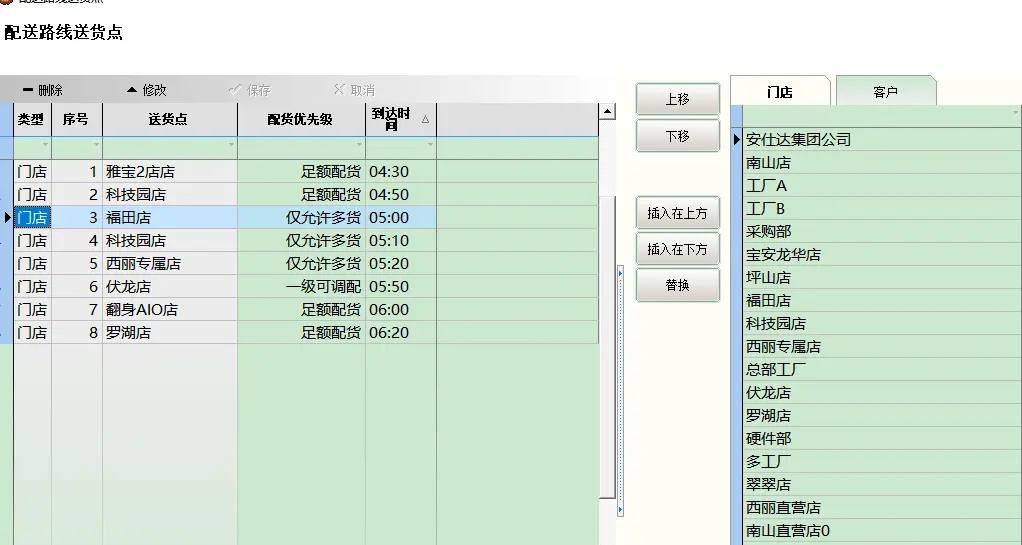Select 伏龙店 in the right store list
The height and width of the screenshot is (545, 1022).
(883, 392)
